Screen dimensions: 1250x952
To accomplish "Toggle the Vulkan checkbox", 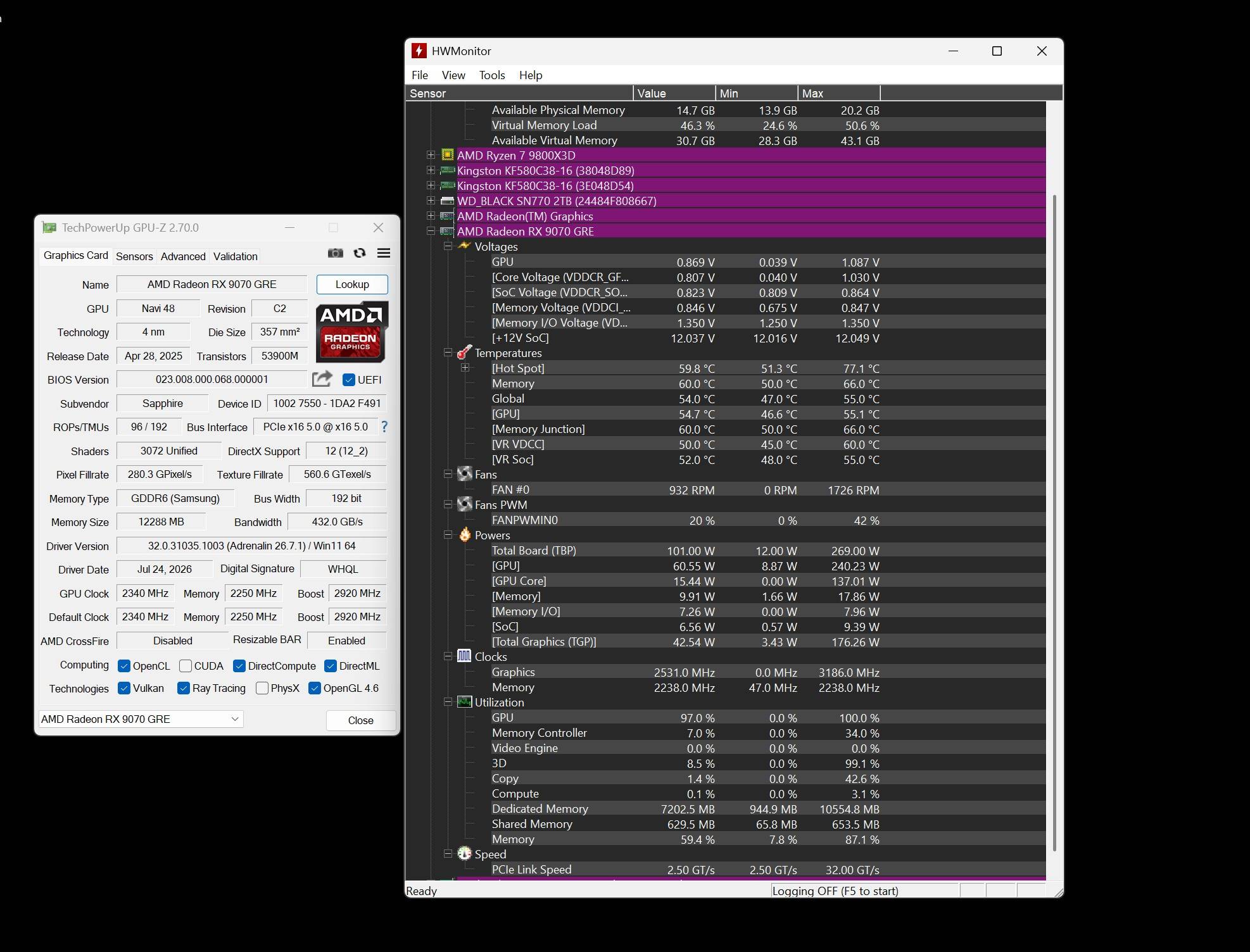I will (x=124, y=688).
